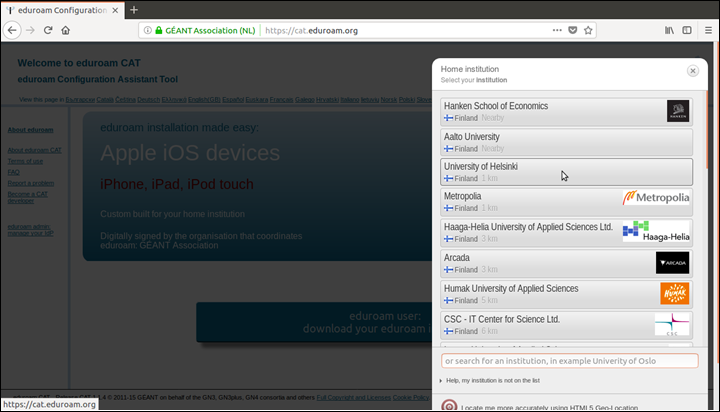Screen dimensions: 720x412
Task: Switch to the eduroam Configuration tab
Action: (62, 10)
